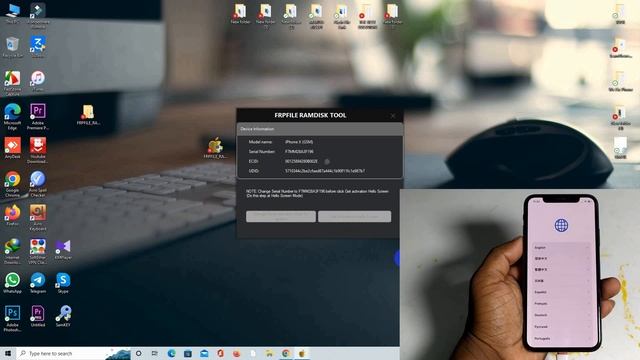The height and width of the screenshot is (360, 640).
Task: Open Recycle Bin on desktop
Action: 13,47
